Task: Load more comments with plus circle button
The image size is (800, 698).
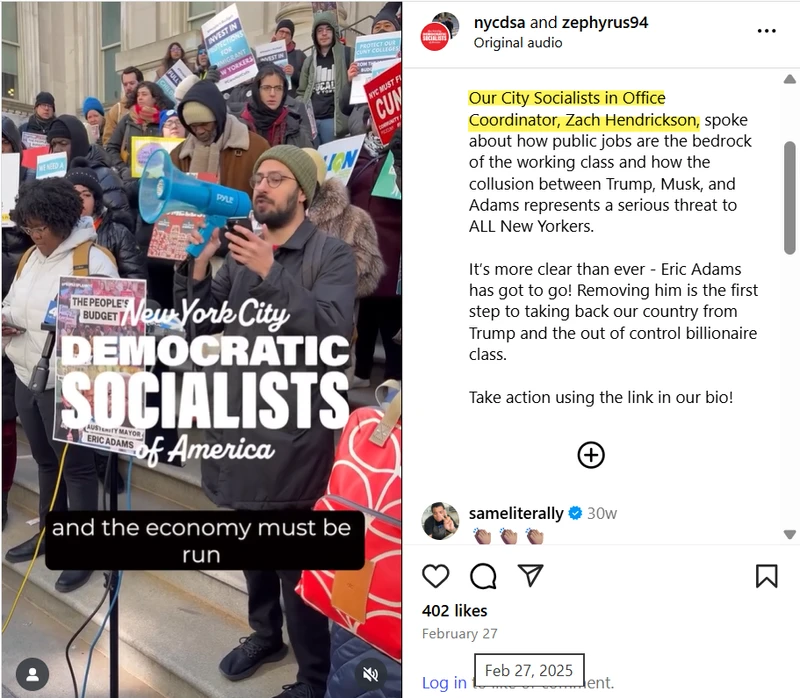Action: tap(591, 455)
